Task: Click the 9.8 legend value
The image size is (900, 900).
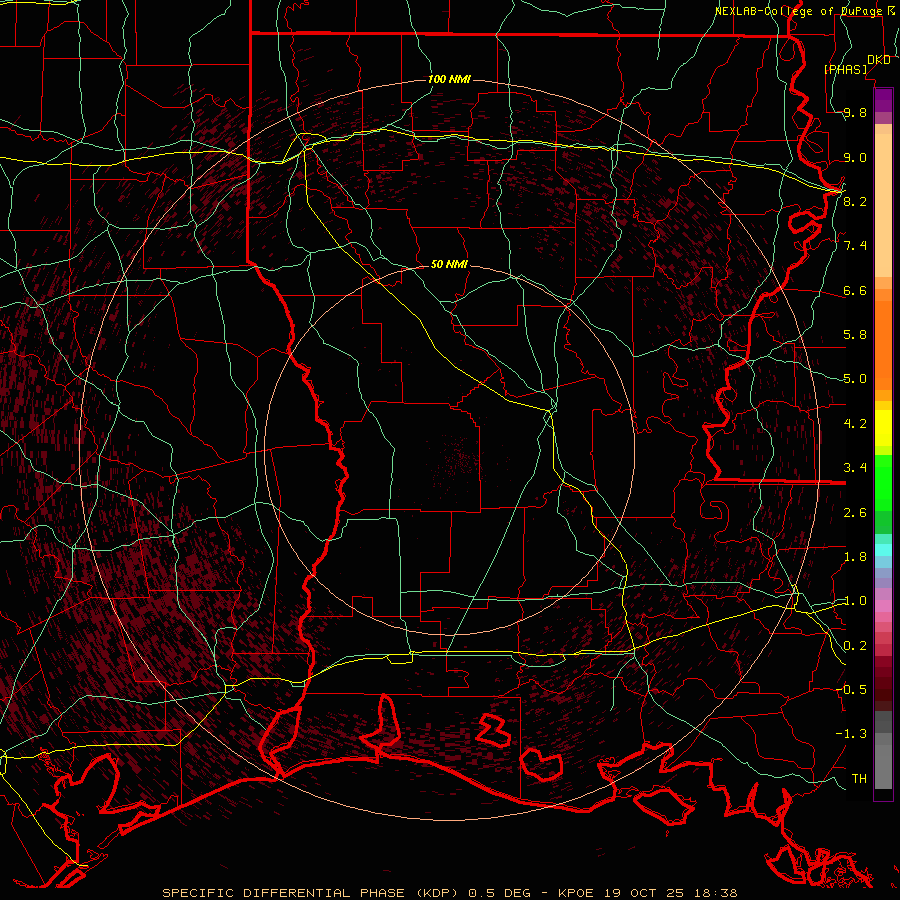Action: [x=855, y=113]
